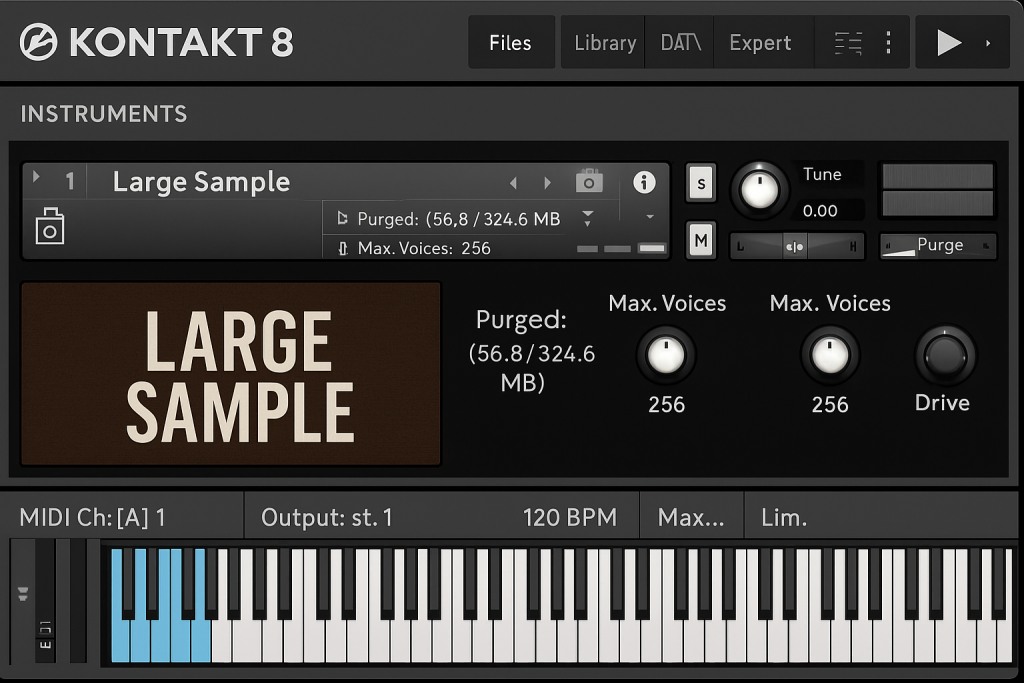This screenshot has width=1024, height=683.
Task: Select the next instrument arrow icon
Action: pos(548,181)
